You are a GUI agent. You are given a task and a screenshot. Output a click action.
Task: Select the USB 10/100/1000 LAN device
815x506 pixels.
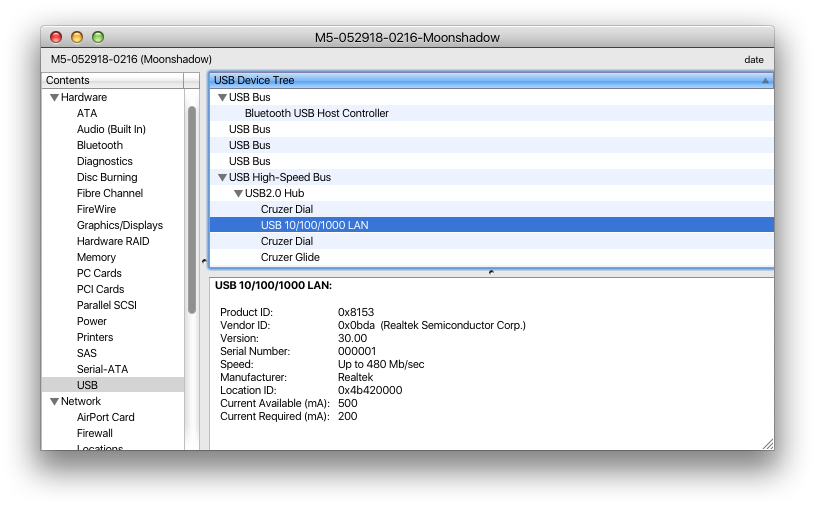coord(314,225)
